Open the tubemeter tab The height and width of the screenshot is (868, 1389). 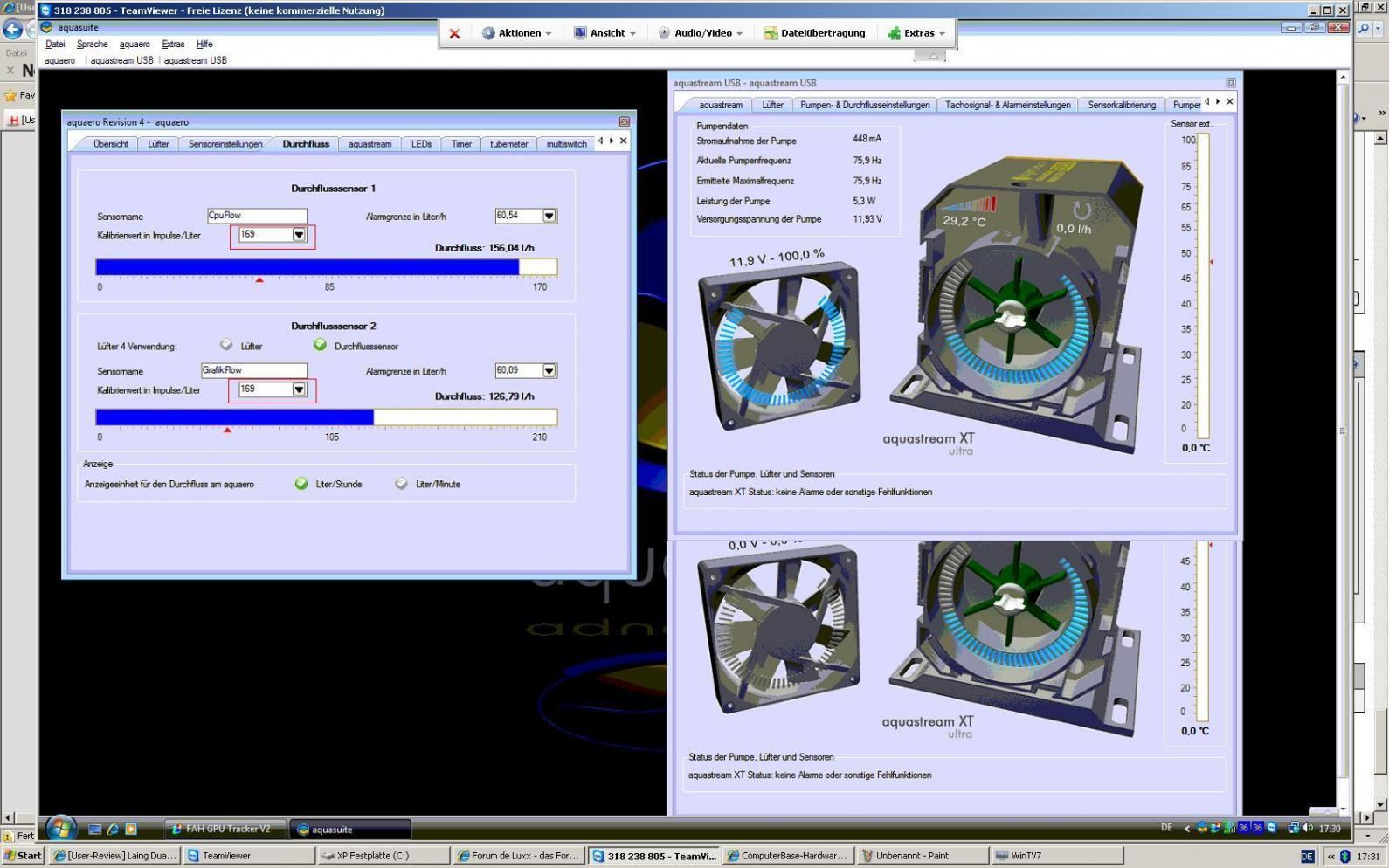508,144
